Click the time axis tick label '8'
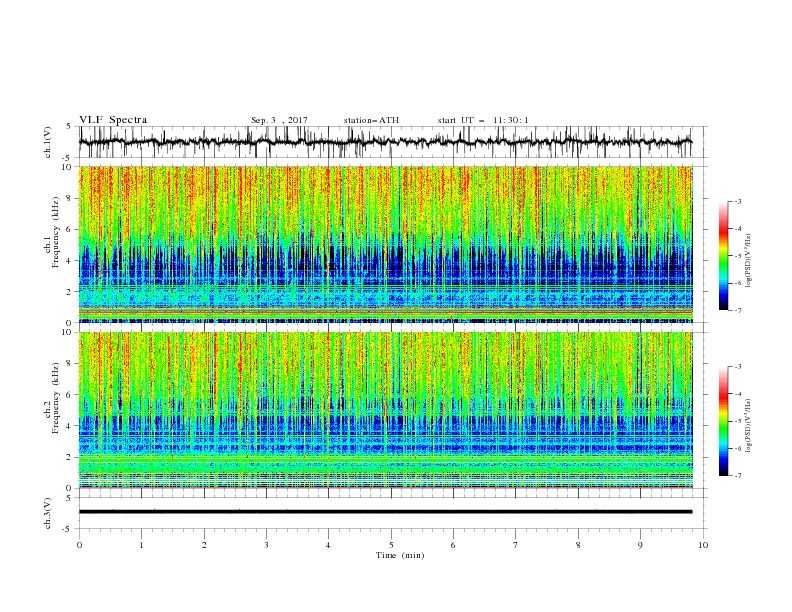Viewport: 792px width, 612px height. (x=578, y=545)
